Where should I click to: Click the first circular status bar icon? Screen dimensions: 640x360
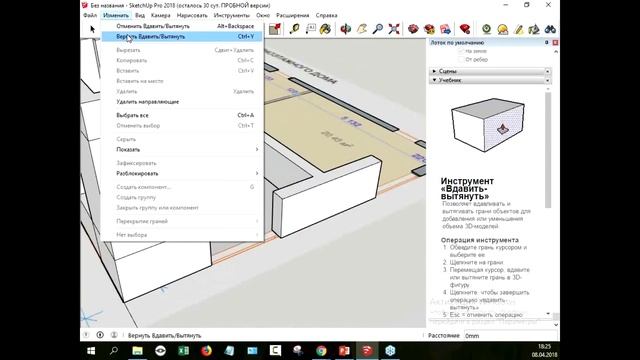click(x=86, y=335)
